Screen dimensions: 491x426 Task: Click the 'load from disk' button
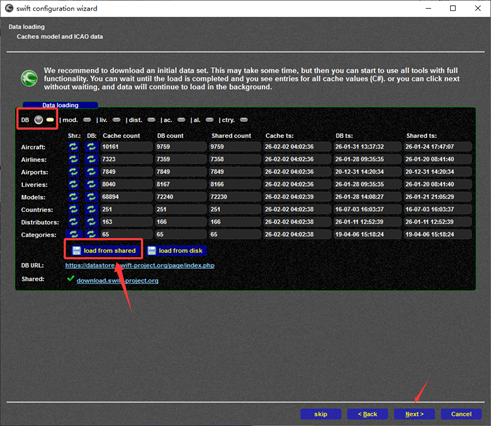point(176,250)
